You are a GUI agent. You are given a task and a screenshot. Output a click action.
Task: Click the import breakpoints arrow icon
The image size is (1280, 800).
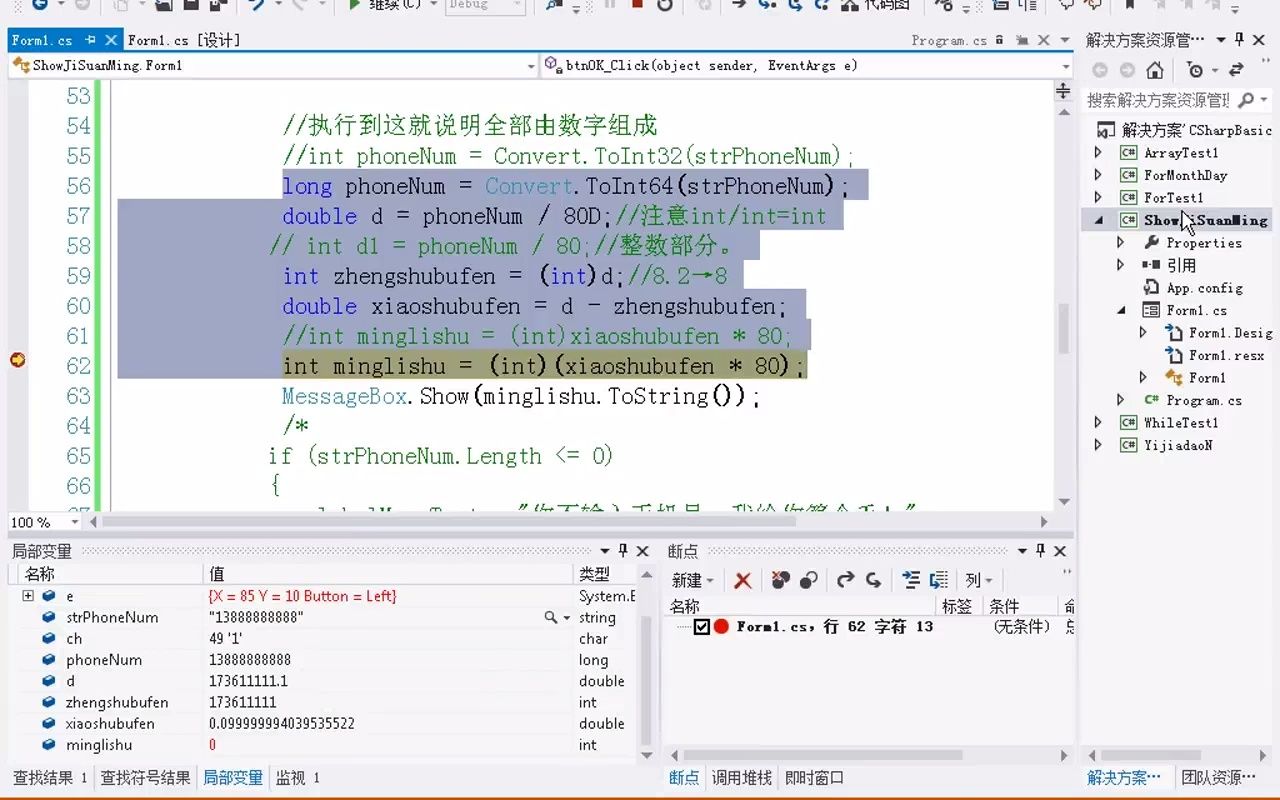tap(873, 580)
